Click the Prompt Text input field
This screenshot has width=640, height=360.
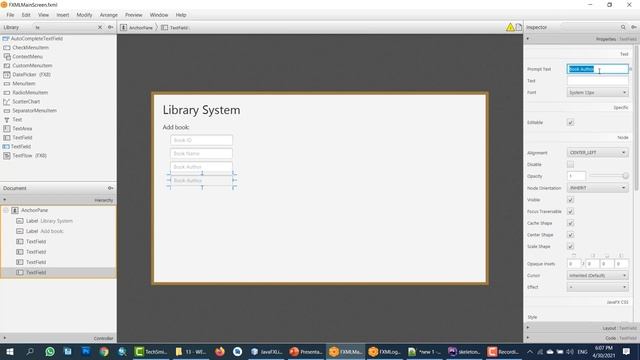click(x=598, y=69)
